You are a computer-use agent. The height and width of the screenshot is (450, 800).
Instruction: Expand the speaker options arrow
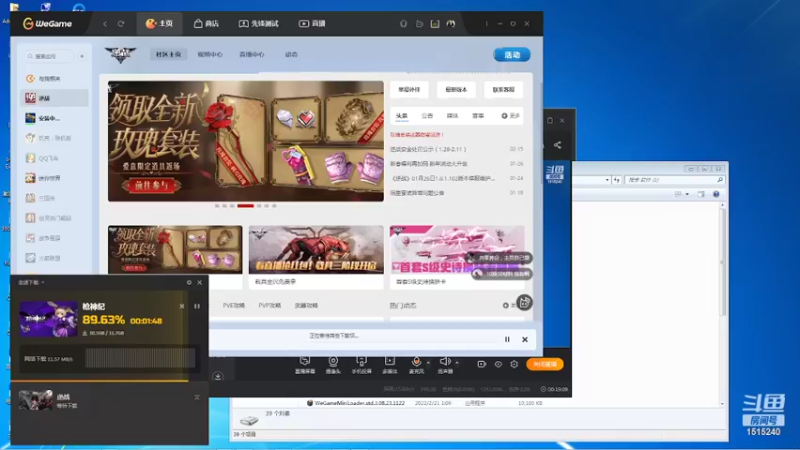point(457,363)
